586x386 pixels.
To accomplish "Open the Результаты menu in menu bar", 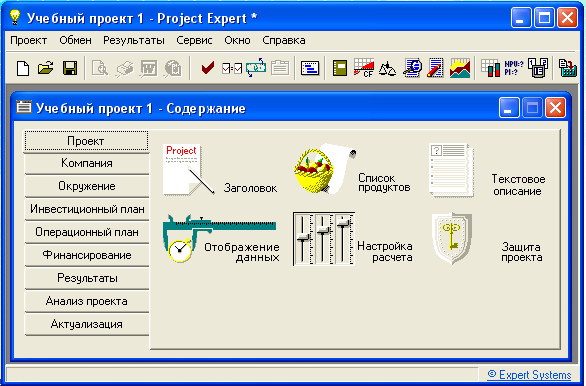I will point(134,40).
